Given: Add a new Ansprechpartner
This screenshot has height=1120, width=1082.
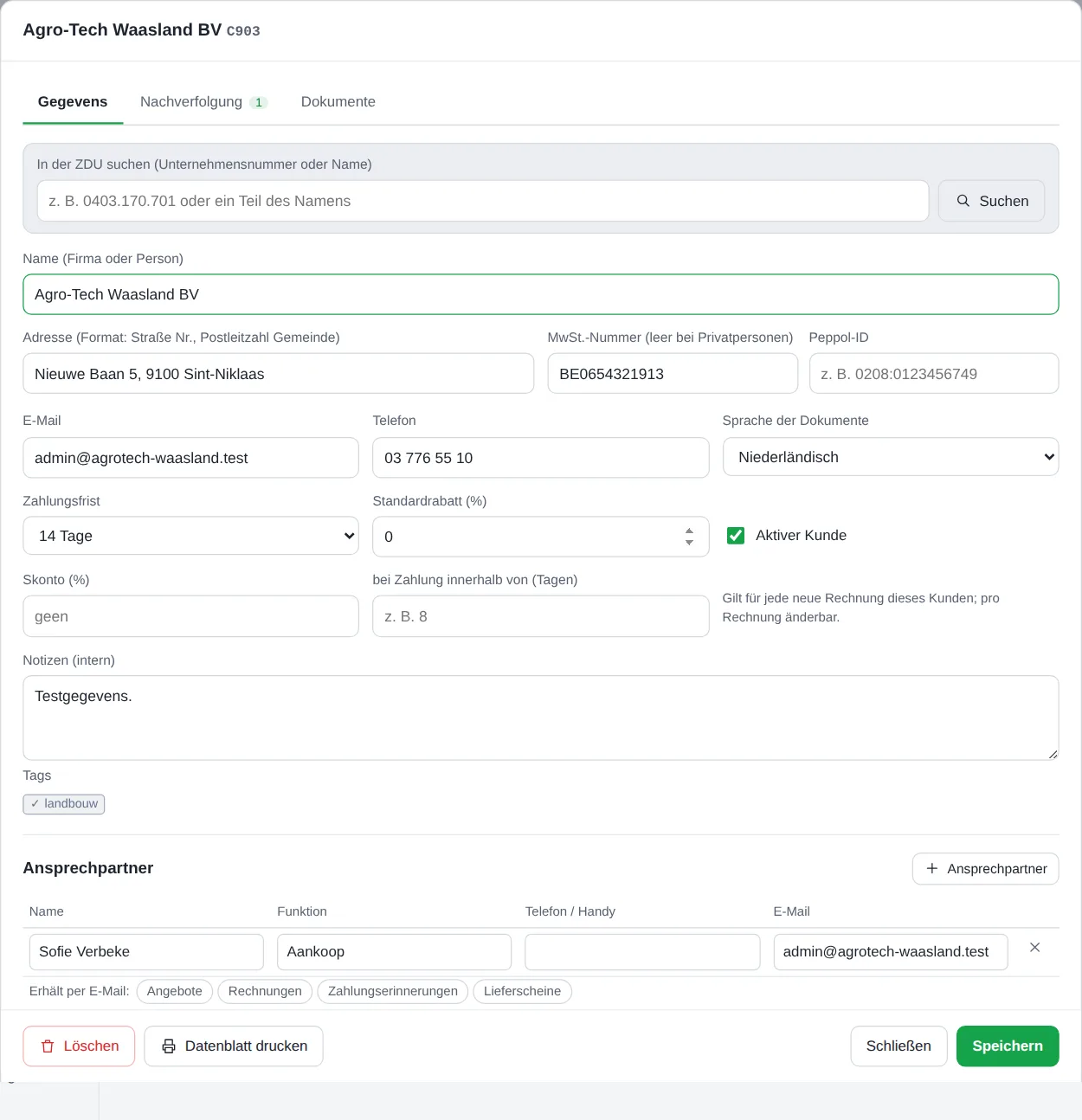Looking at the screenshot, I should coord(986,869).
